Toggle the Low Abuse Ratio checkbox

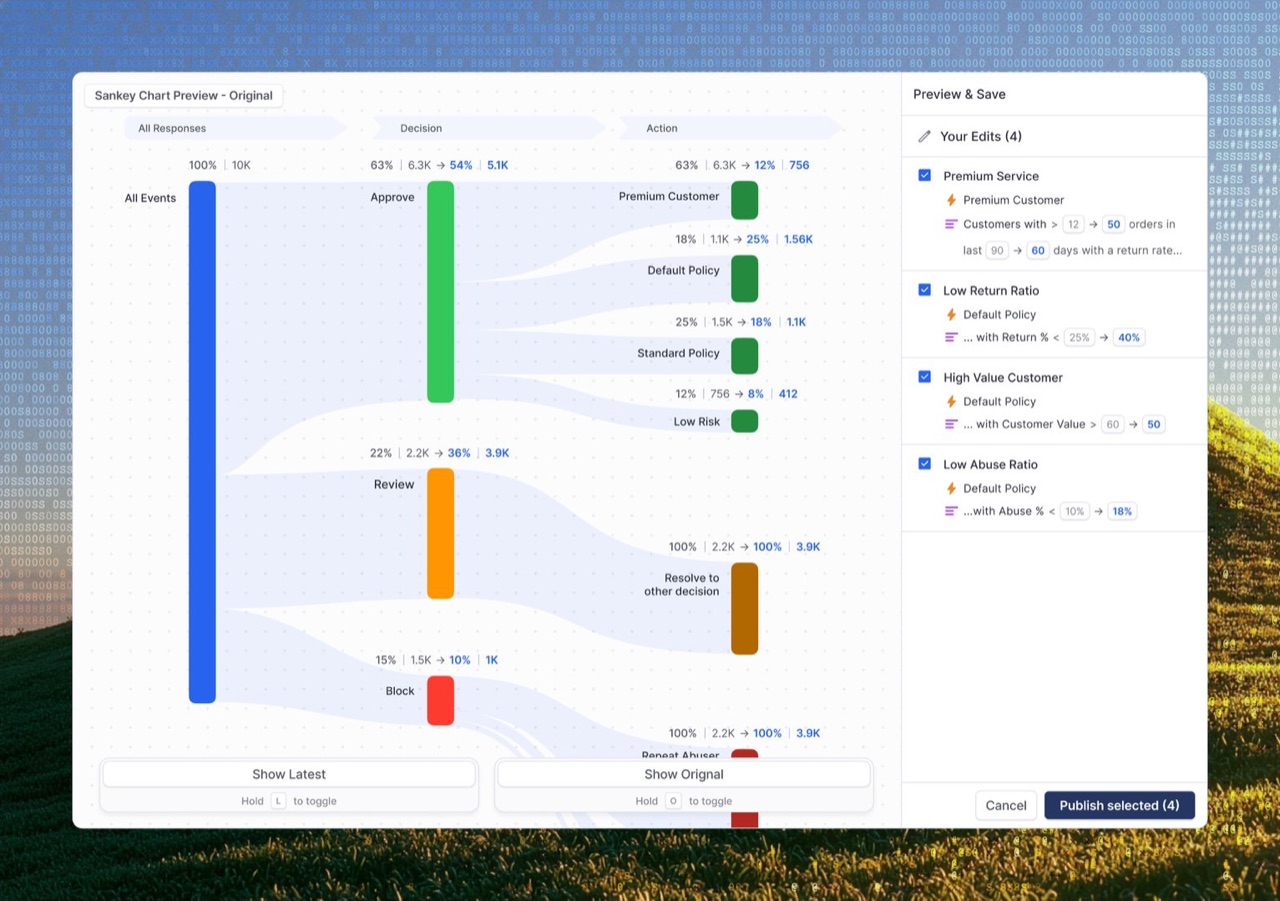(925, 464)
